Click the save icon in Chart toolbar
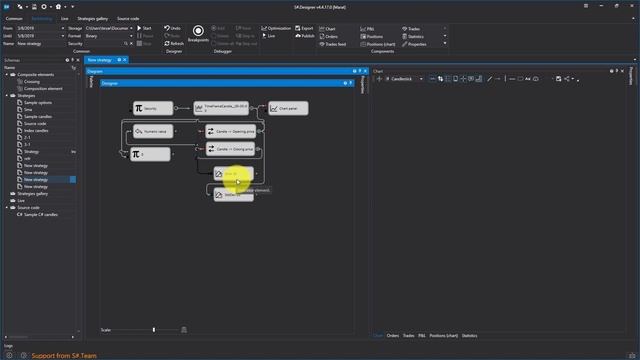 pyautogui.click(x=558, y=79)
